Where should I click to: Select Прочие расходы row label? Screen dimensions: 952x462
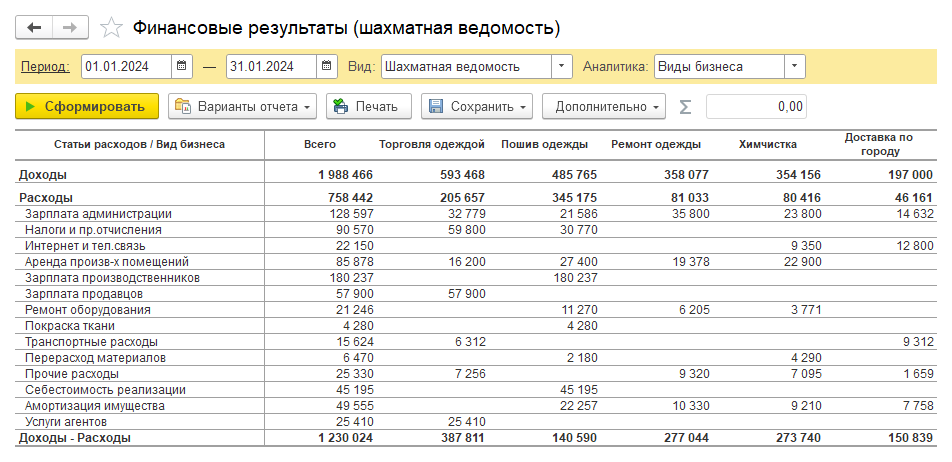click(x=72, y=374)
